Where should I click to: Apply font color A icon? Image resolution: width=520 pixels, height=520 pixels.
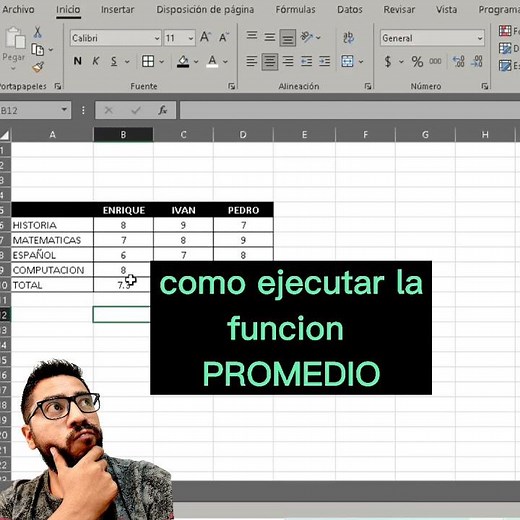[212, 61]
